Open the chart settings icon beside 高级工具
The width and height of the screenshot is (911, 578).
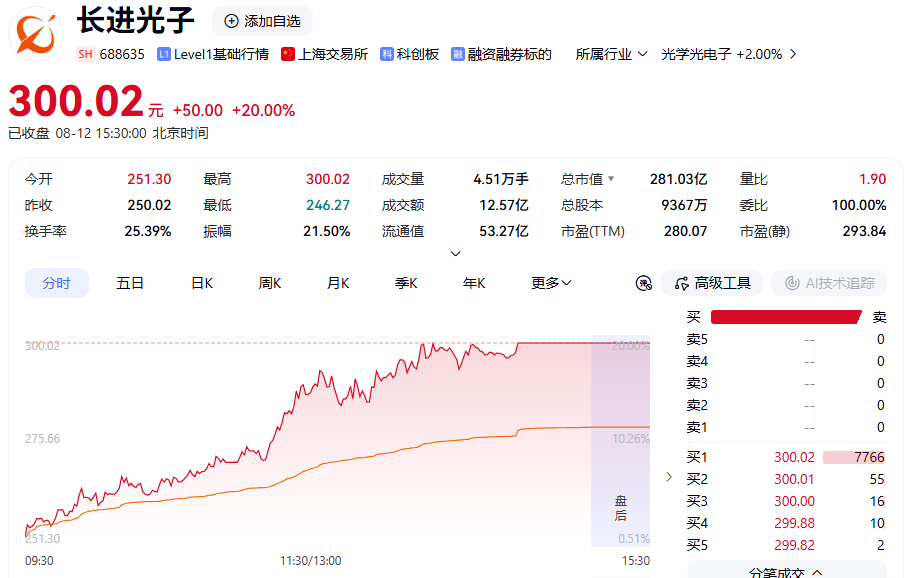tap(644, 283)
